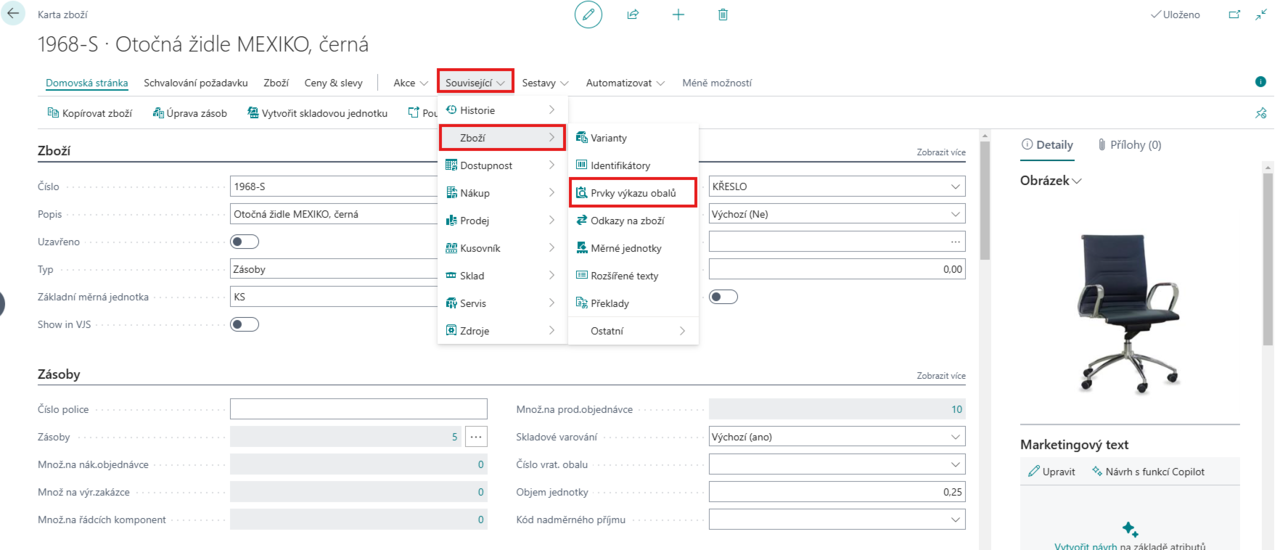Switch to the Přílohy (0) tab
1280x550 pixels.
click(x=1129, y=145)
